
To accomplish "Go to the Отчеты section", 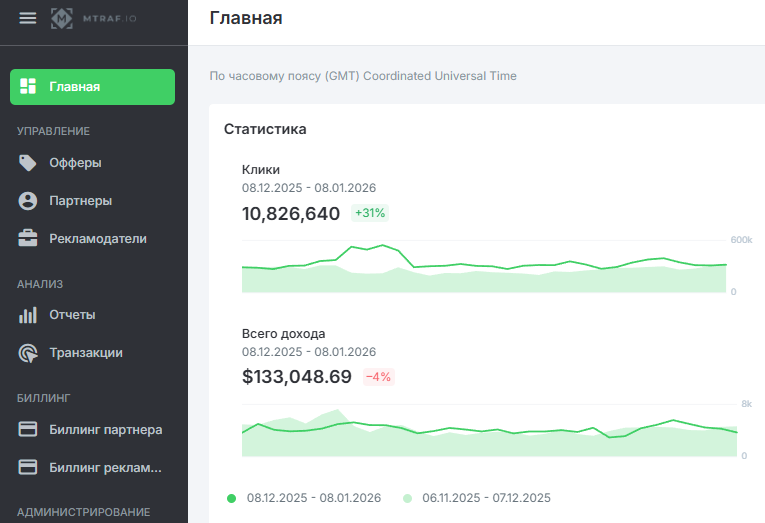I will click(x=72, y=315).
